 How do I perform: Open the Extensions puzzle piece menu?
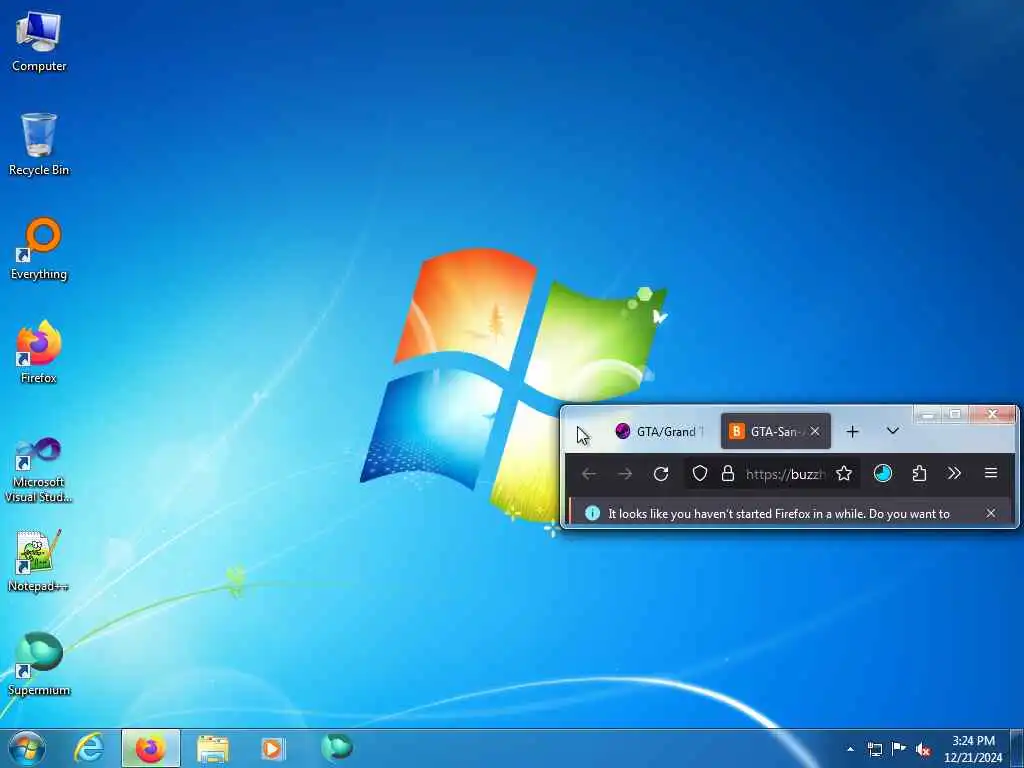point(920,473)
